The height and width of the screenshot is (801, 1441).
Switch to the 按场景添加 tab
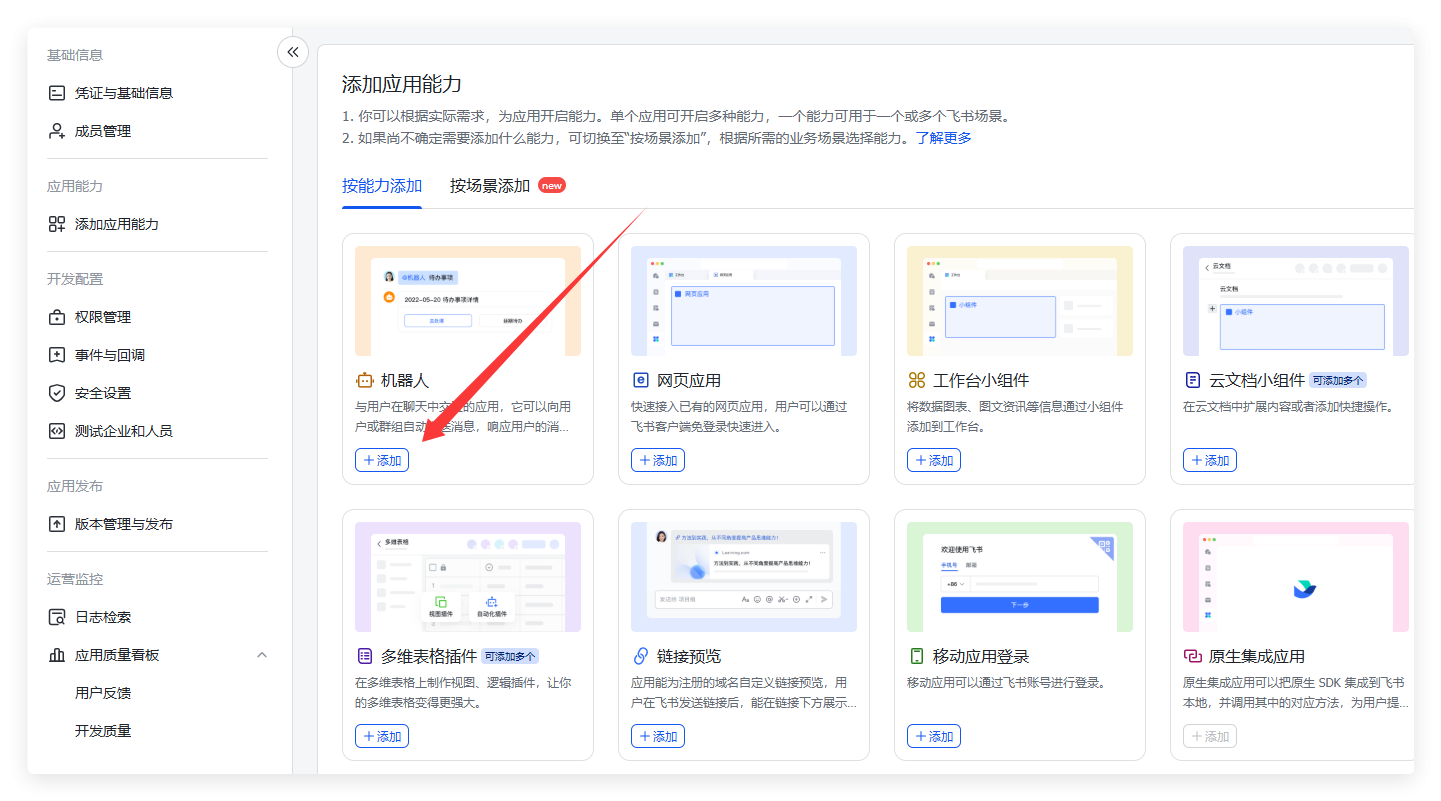[x=490, y=186]
